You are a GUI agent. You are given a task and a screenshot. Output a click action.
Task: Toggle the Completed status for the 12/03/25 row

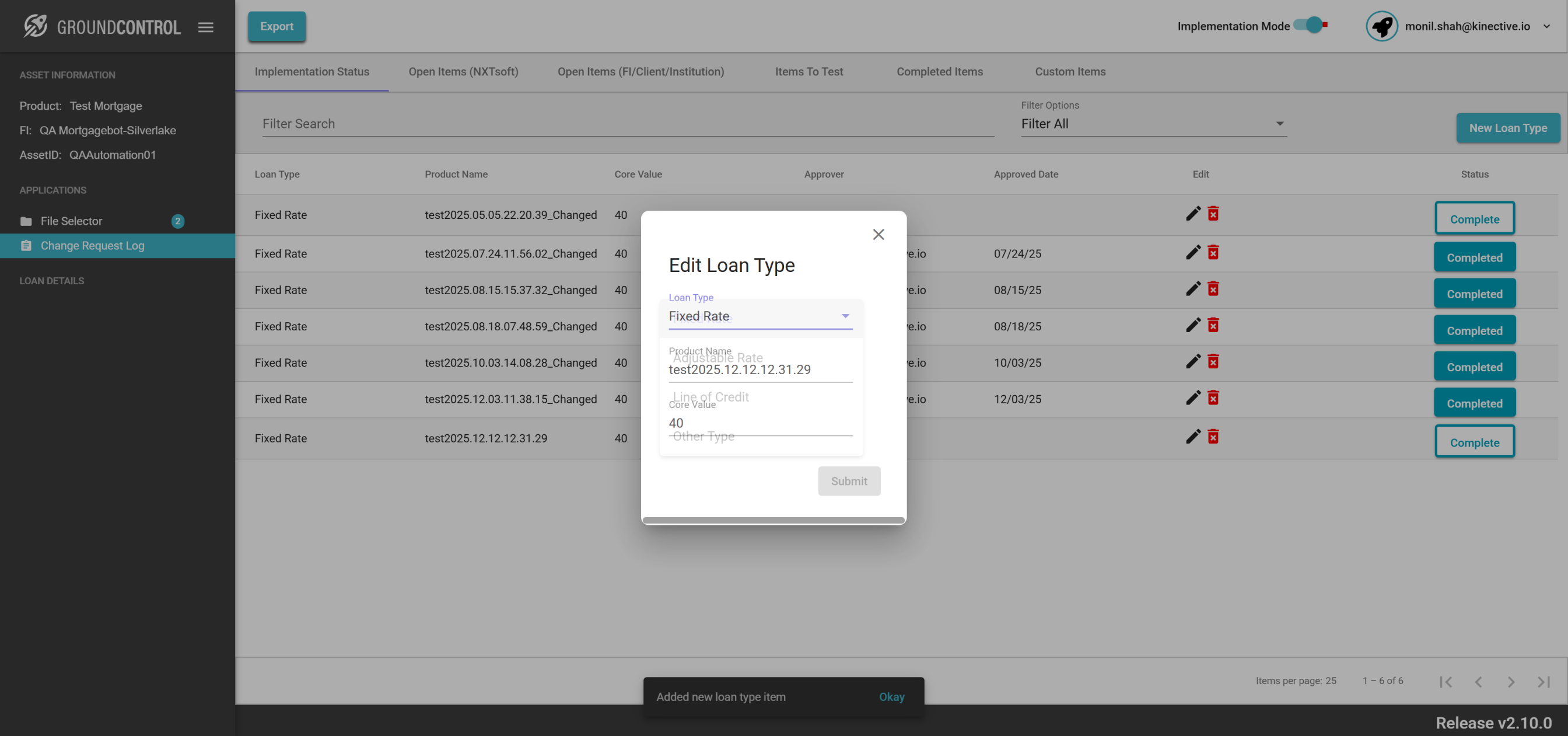[x=1473, y=403]
